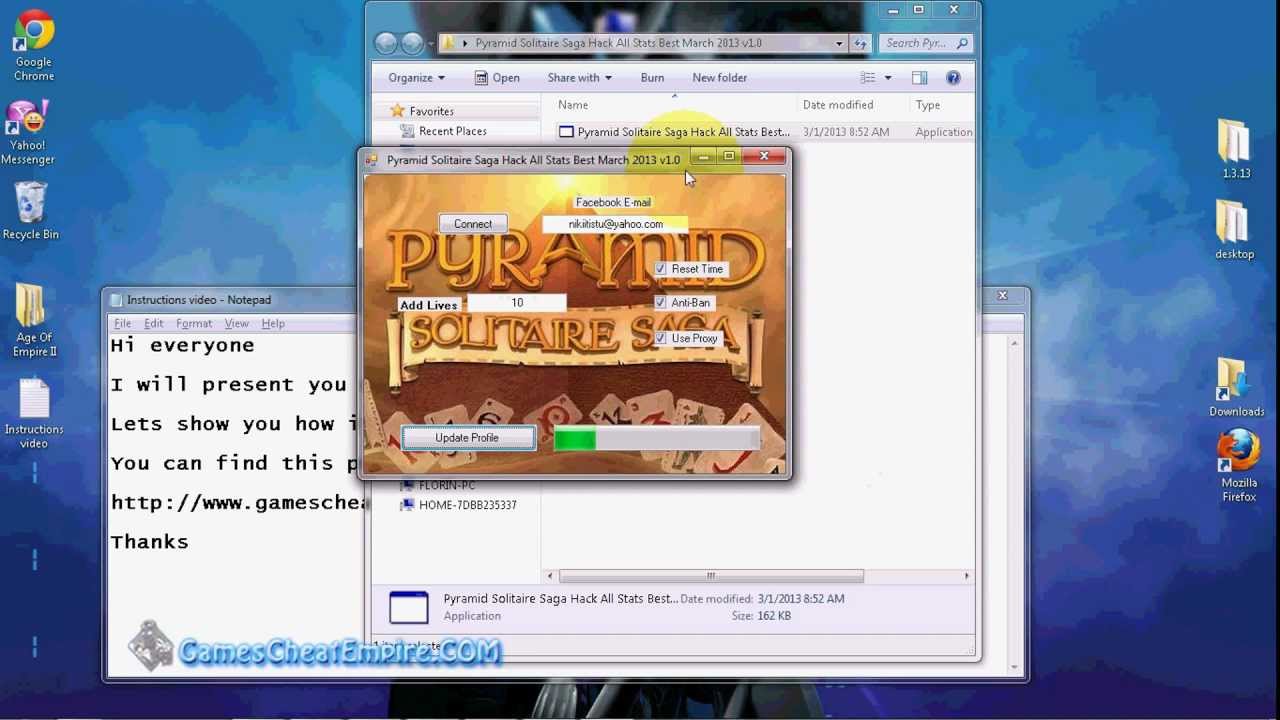
Task: Expand the Organize dropdown in Explorer
Action: pos(417,78)
